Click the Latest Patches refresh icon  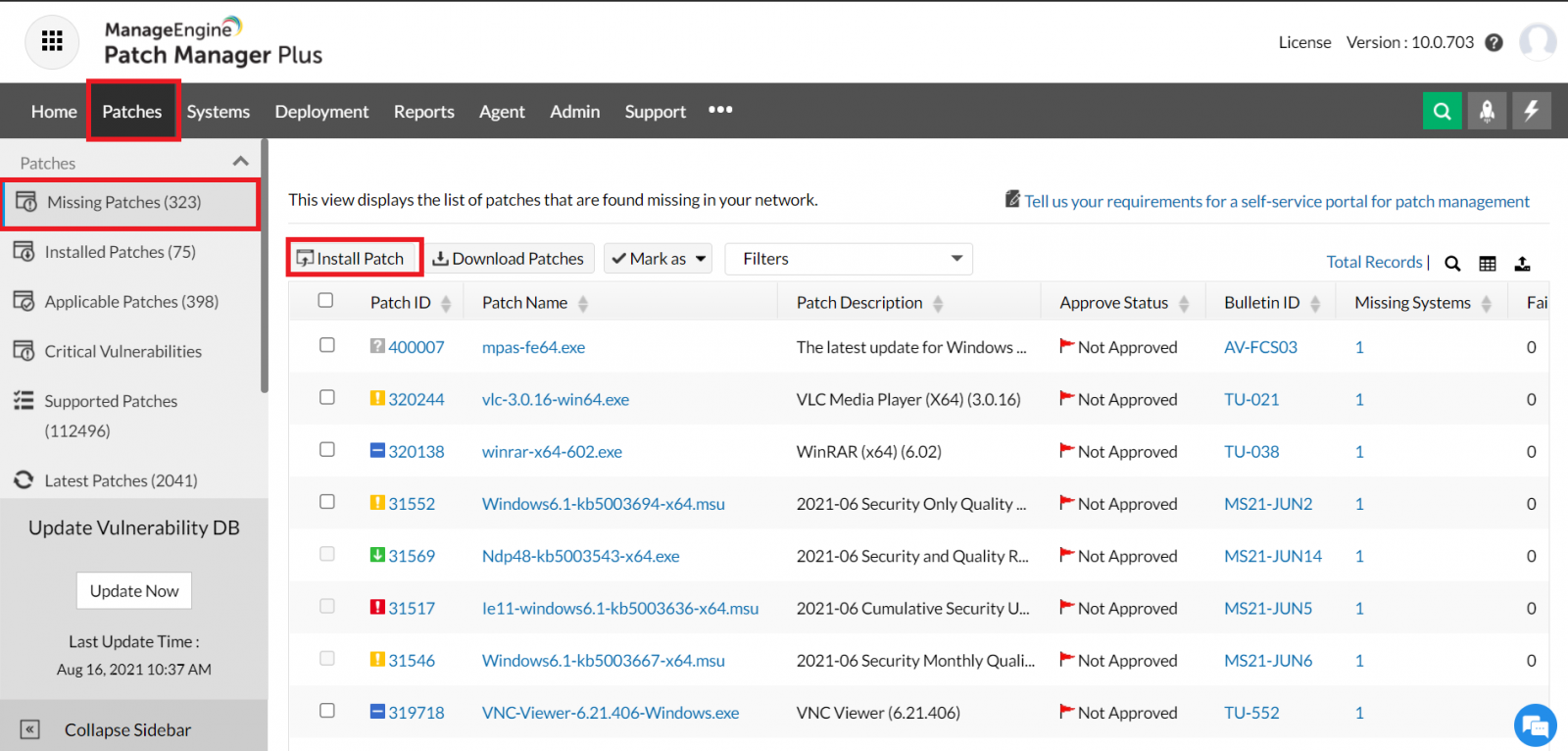click(x=24, y=479)
